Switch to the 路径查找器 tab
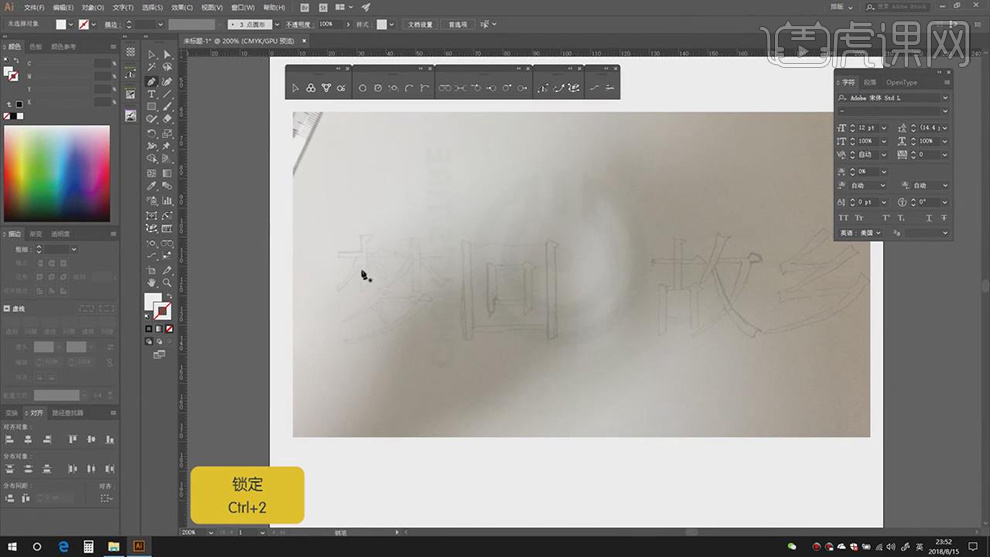 click(67, 412)
